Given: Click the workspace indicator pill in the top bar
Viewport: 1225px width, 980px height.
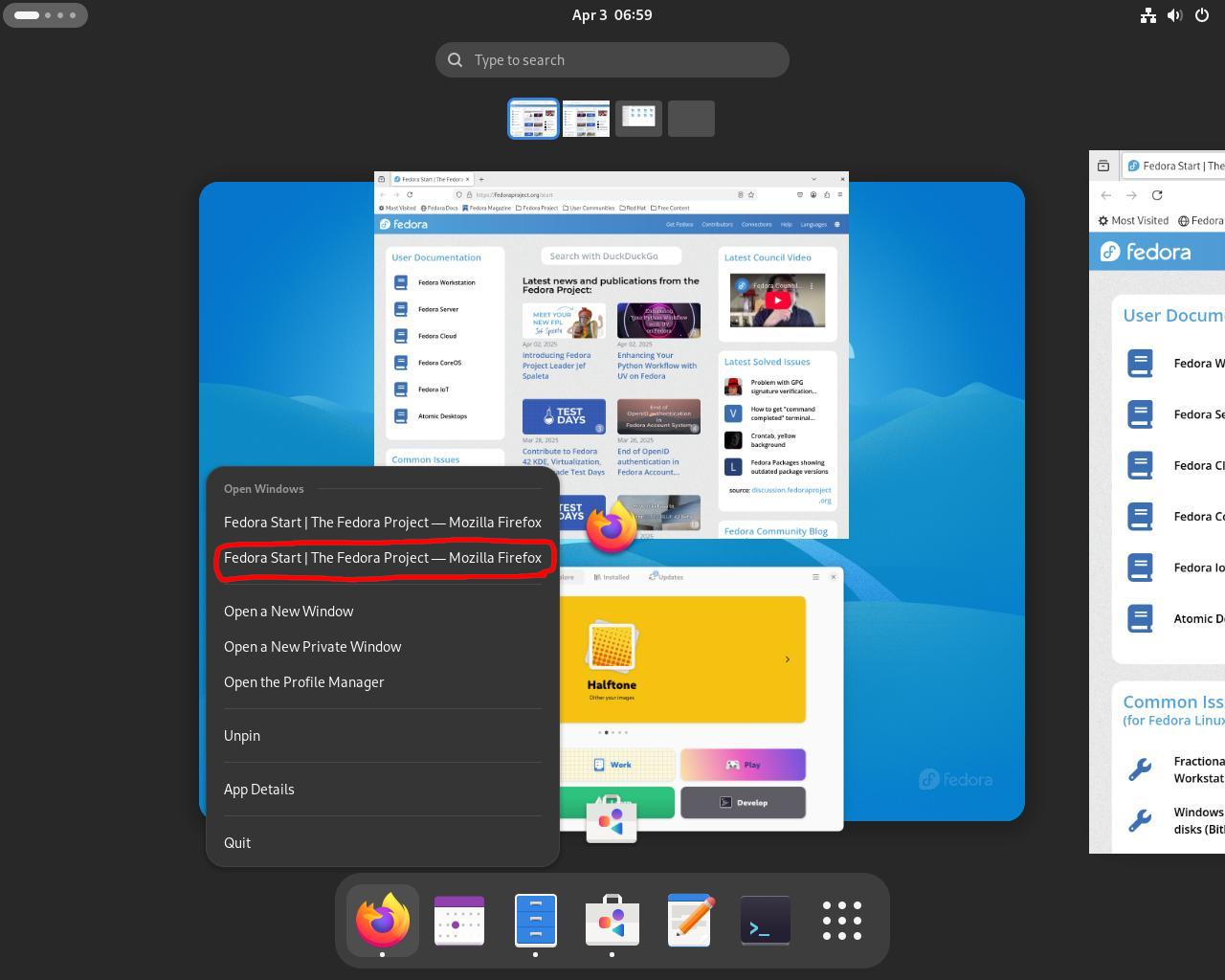Looking at the screenshot, I should 46,15.
